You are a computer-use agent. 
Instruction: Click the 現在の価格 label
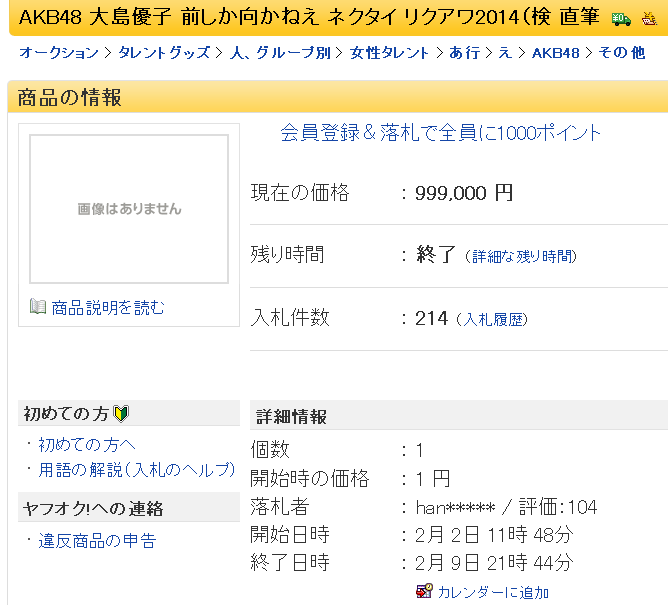(x=300, y=193)
